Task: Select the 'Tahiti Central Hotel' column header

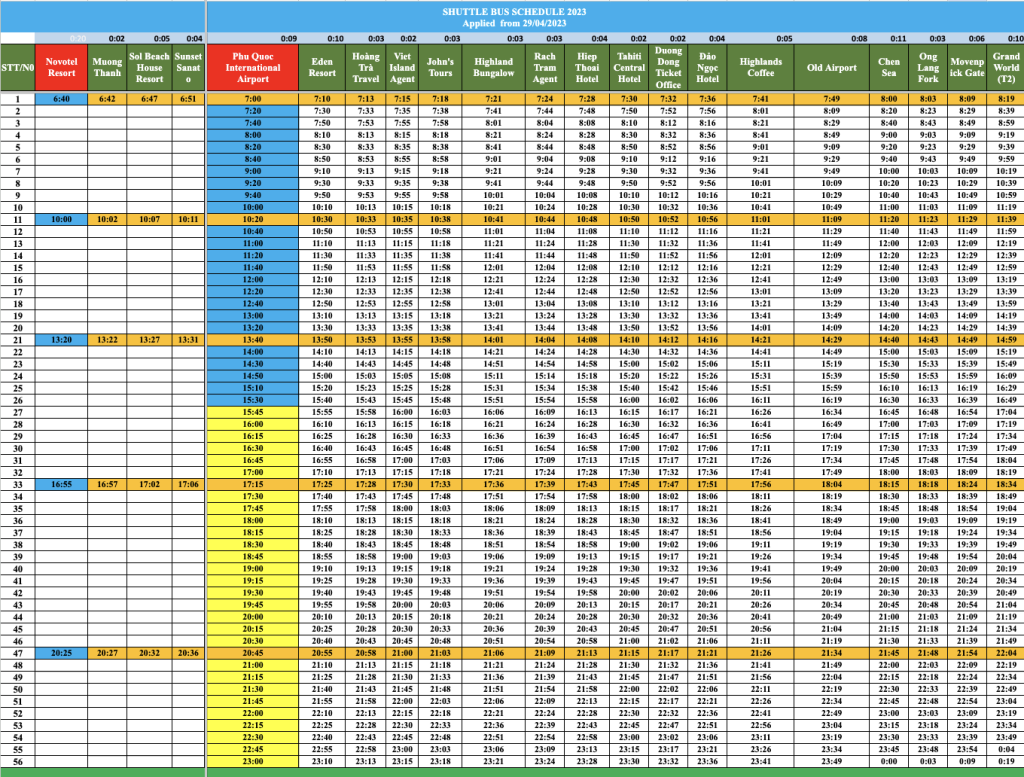Action: click(x=629, y=68)
